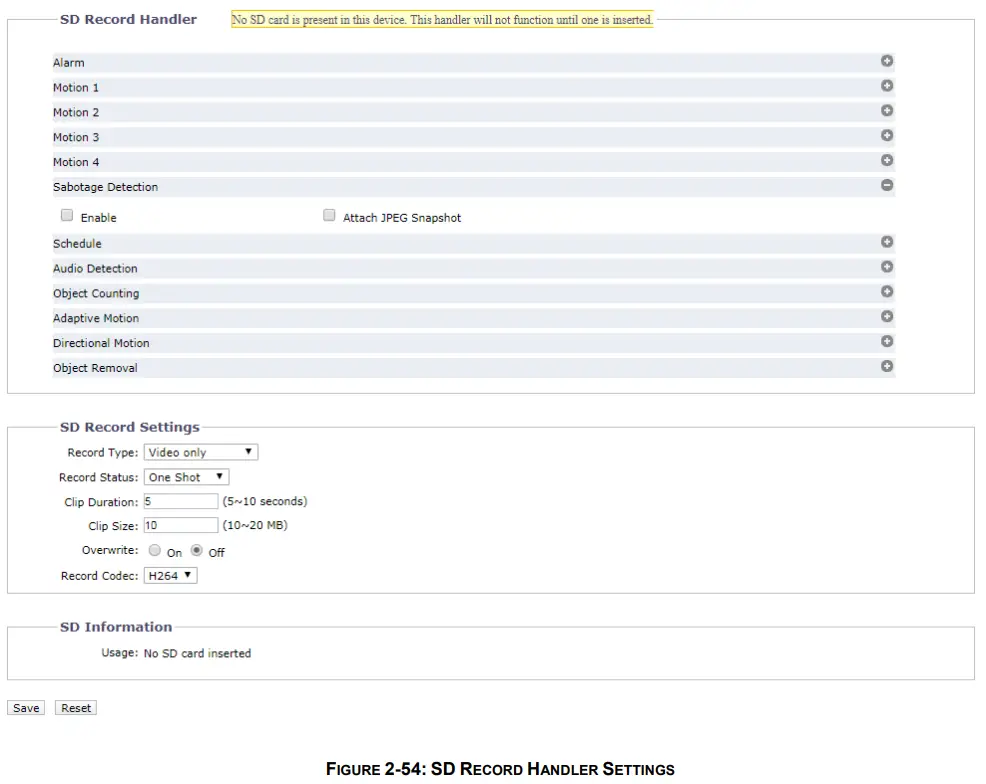
Task: Expand Motion 4 via its plus icon
Action: click(x=887, y=160)
